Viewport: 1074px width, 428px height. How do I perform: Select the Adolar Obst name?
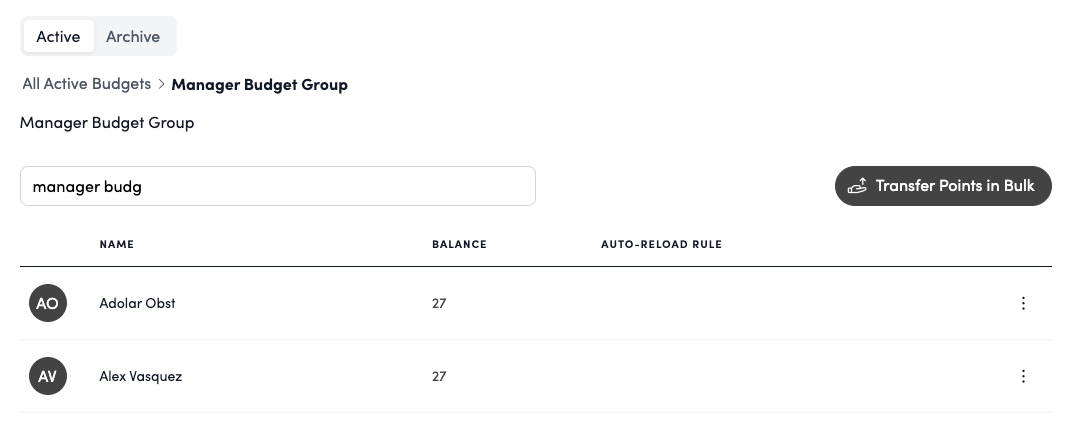pyautogui.click(x=137, y=303)
